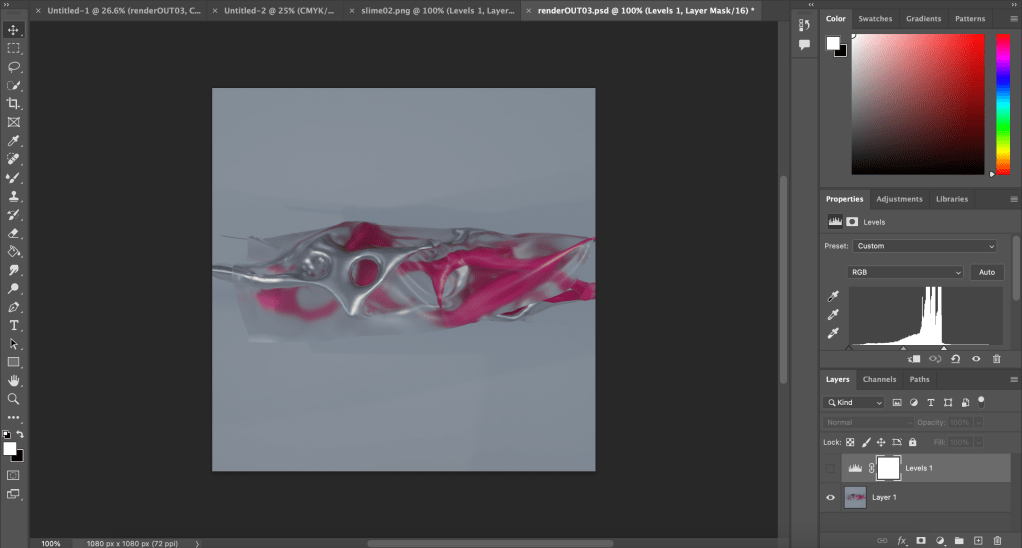Switch to the Channels tab
1022x548 pixels.
tap(879, 379)
